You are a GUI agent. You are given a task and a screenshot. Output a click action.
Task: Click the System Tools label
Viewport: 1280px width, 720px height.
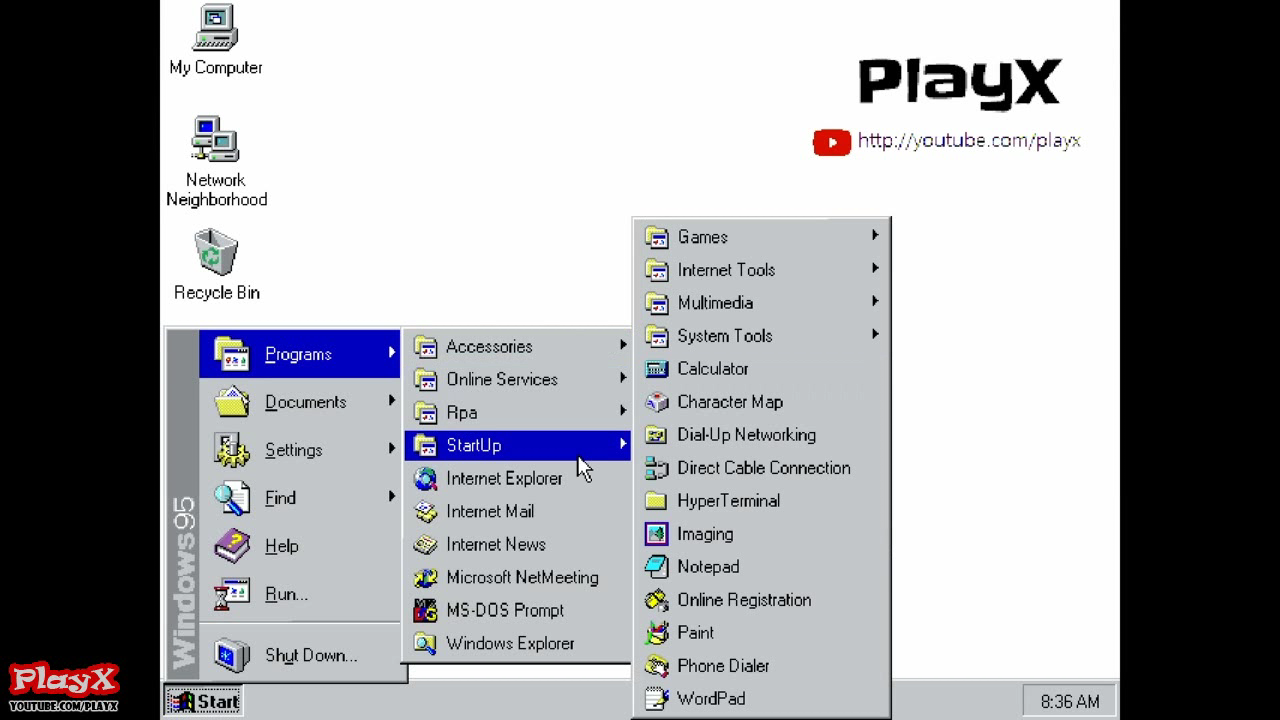point(725,336)
